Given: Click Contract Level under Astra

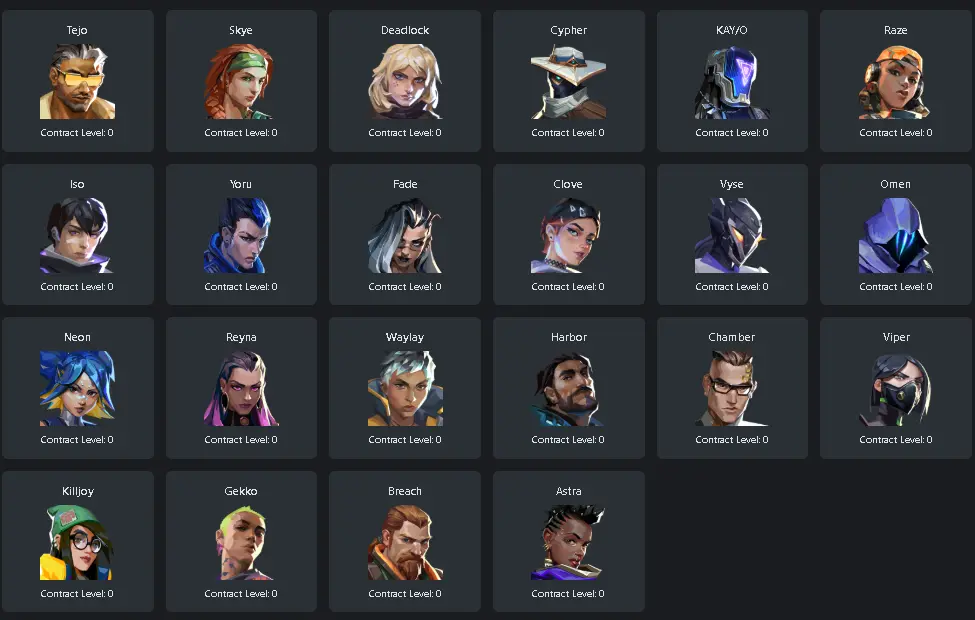Looking at the screenshot, I should click(568, 594).
